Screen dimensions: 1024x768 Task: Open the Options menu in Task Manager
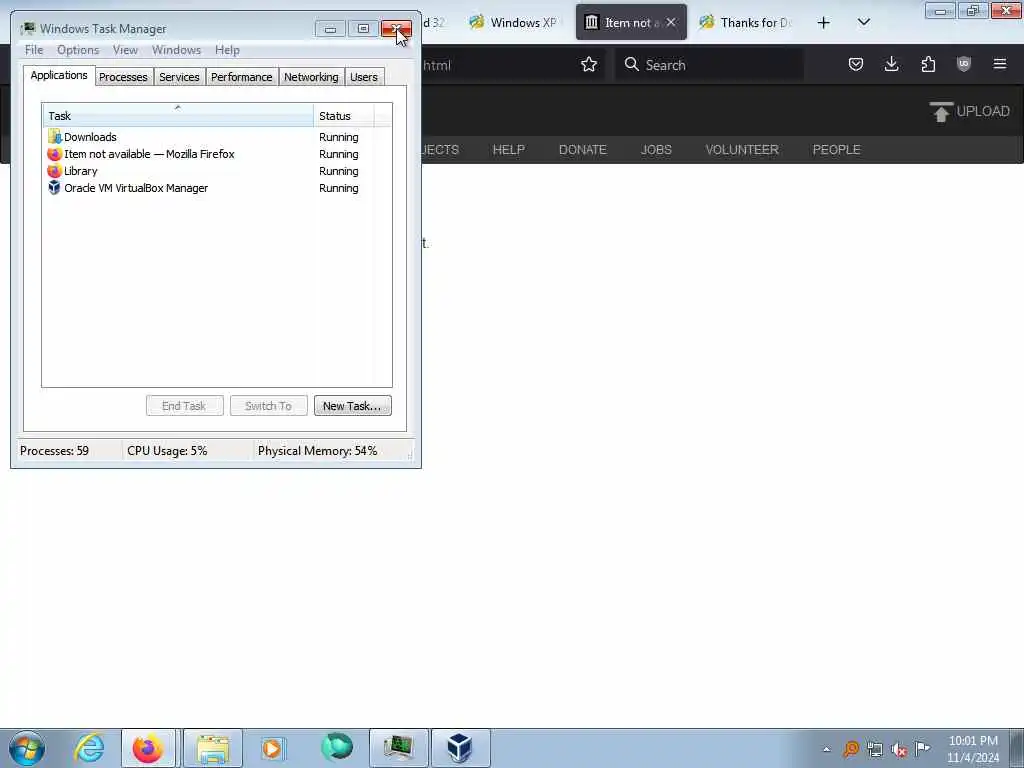click(x=78, y=50)
